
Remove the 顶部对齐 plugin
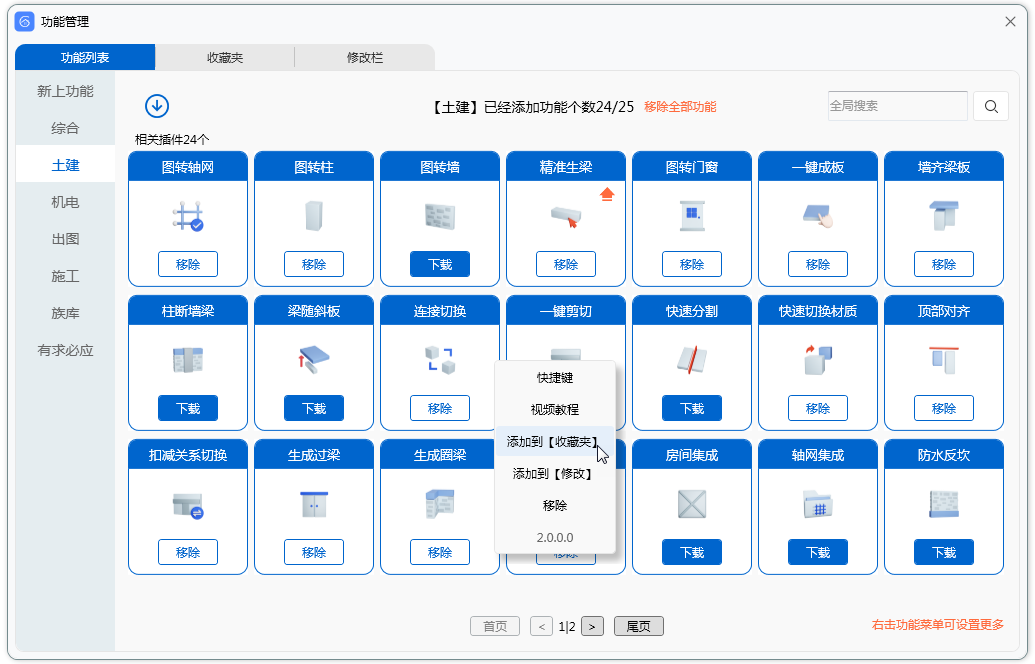tap(944, 408)
